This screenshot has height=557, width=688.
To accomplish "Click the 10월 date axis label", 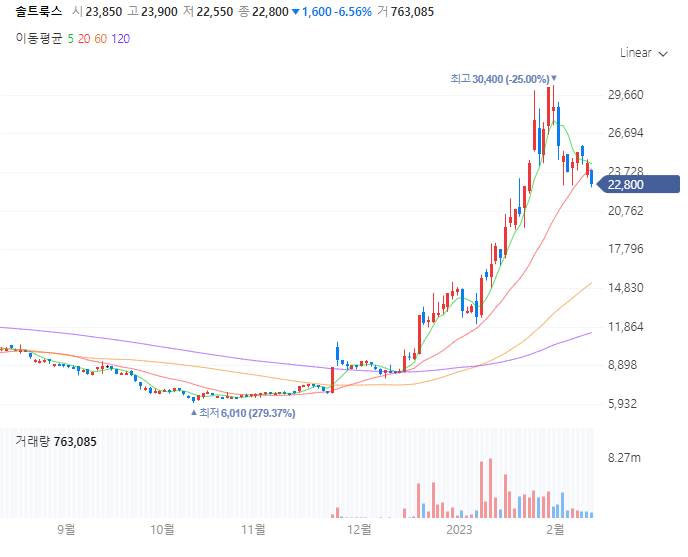I will [162, 529].
